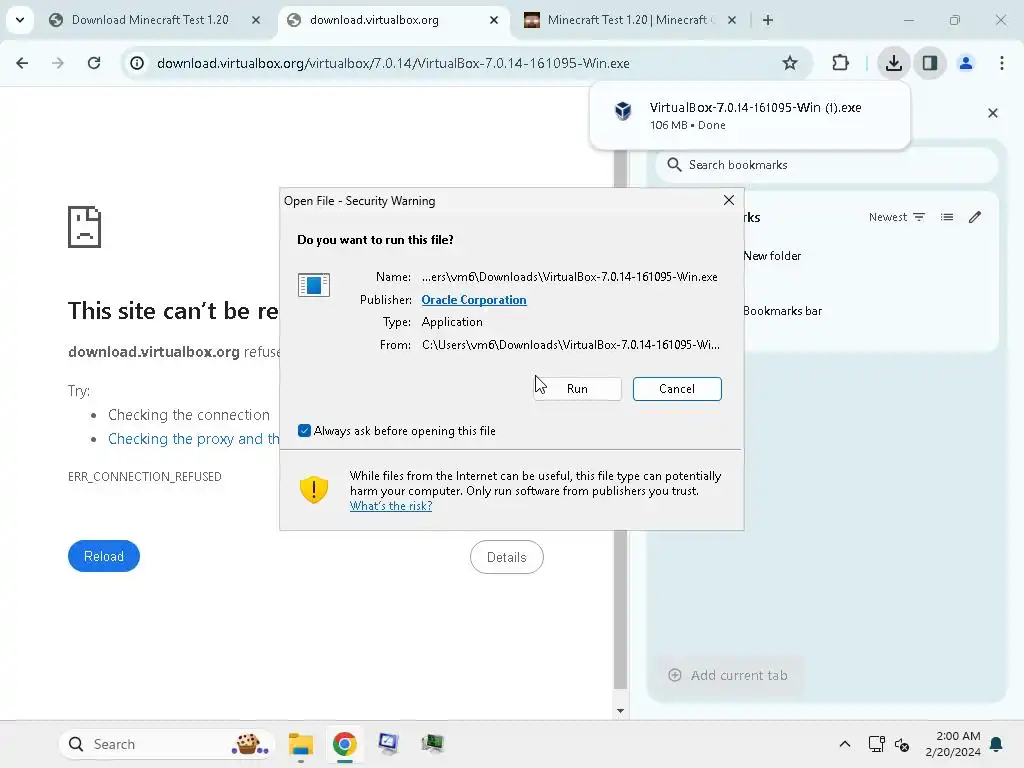Click the address bar URL
Screen dimensions: 1024x768
393,63
